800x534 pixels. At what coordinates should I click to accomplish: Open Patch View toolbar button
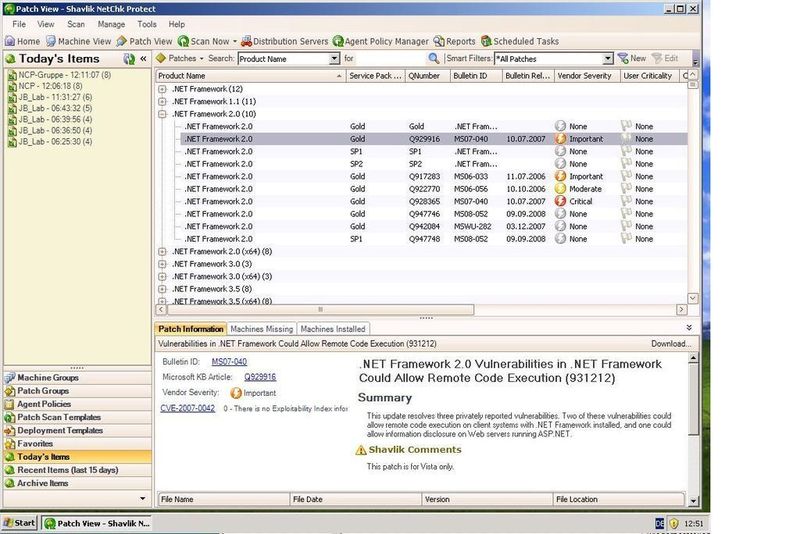point(144,41)
